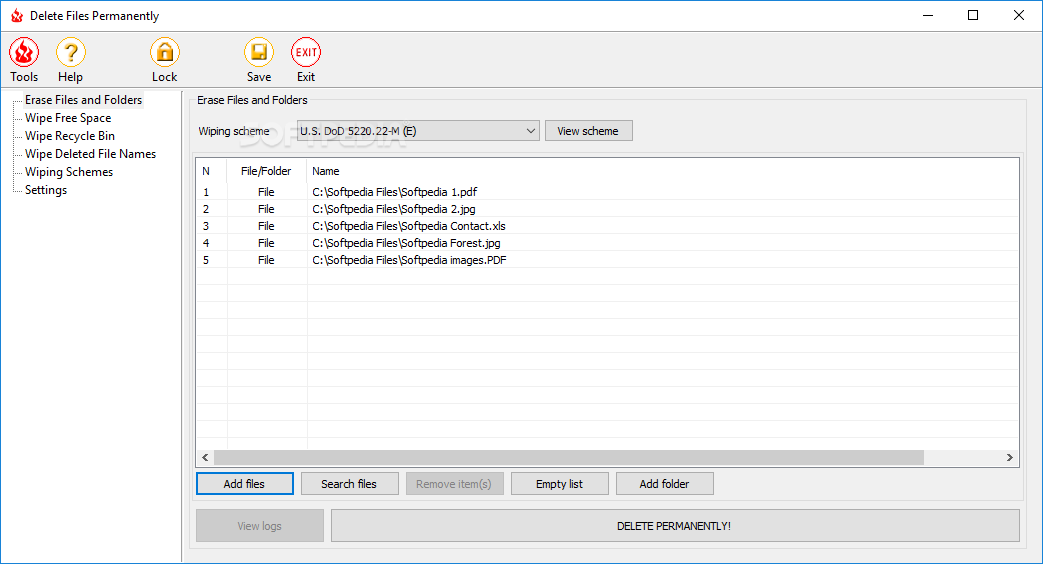The width and height of the screenshot is (1043, 564).
Task: Minimize the Delete Files Permanently window
Action: 928,15
